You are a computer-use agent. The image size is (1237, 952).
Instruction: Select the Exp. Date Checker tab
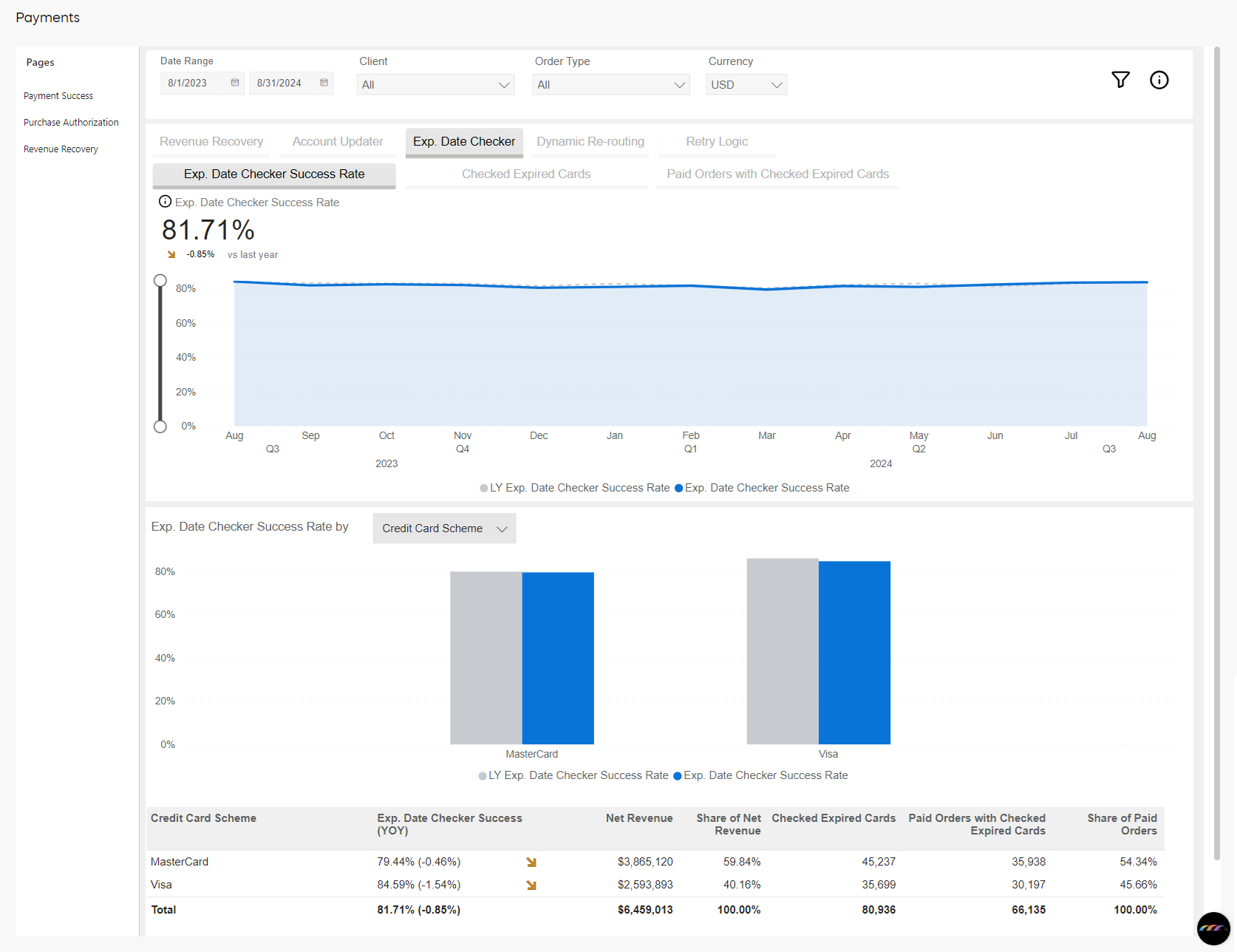point(464,142)
